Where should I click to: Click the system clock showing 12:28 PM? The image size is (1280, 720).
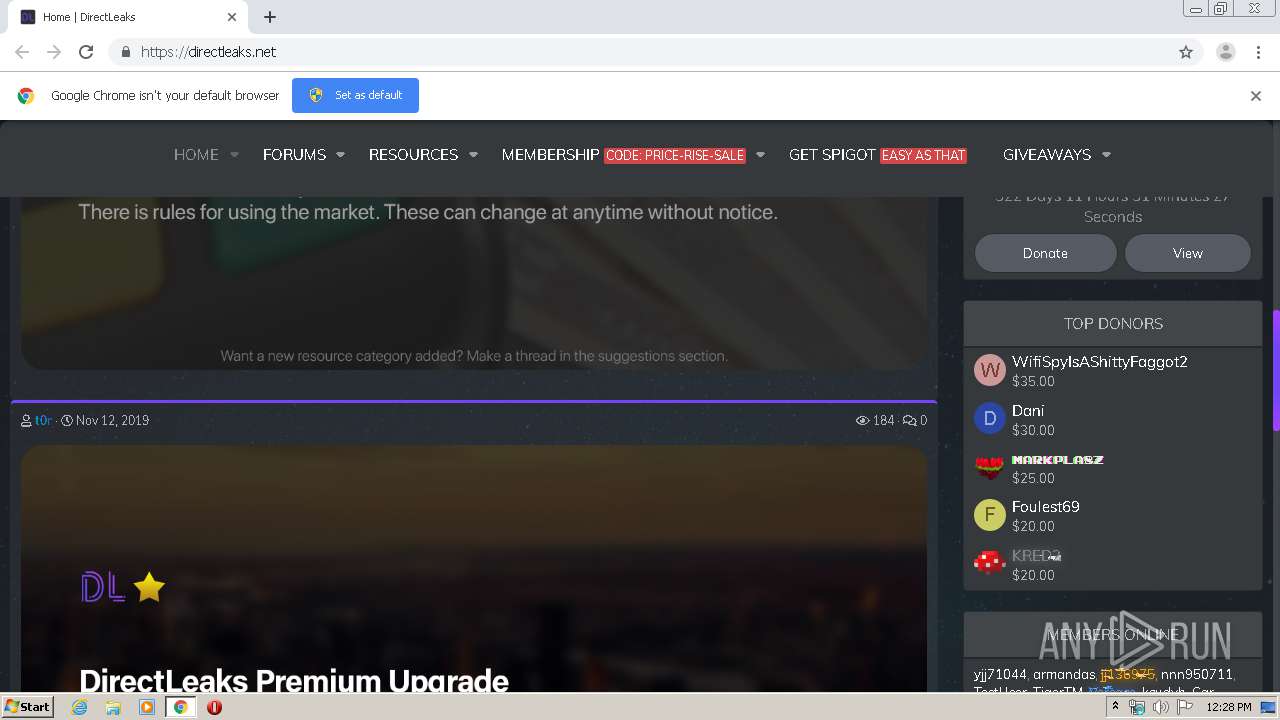coord(1229,707)
